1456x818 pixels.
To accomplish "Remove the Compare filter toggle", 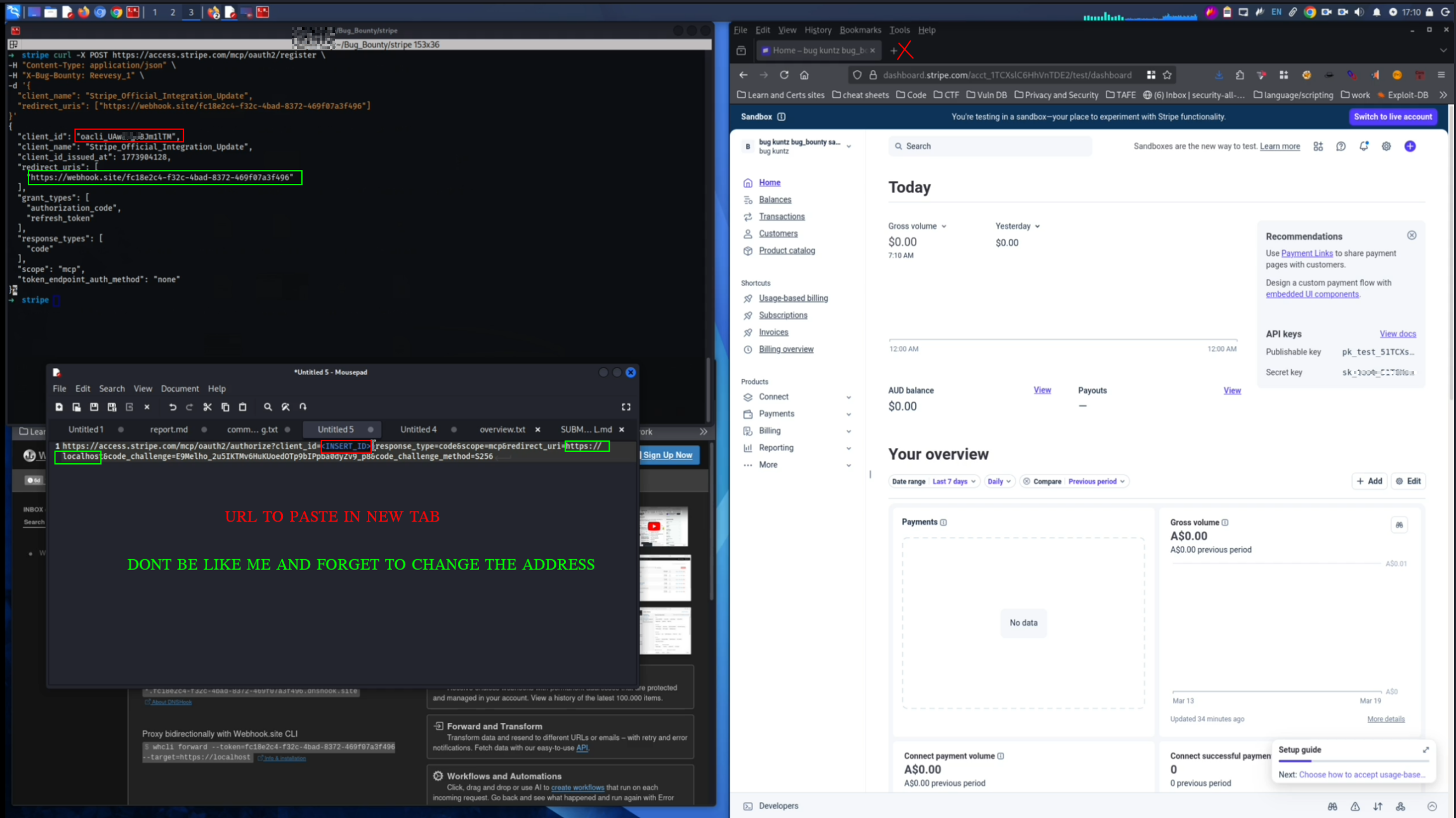I will click(1026, 481).
